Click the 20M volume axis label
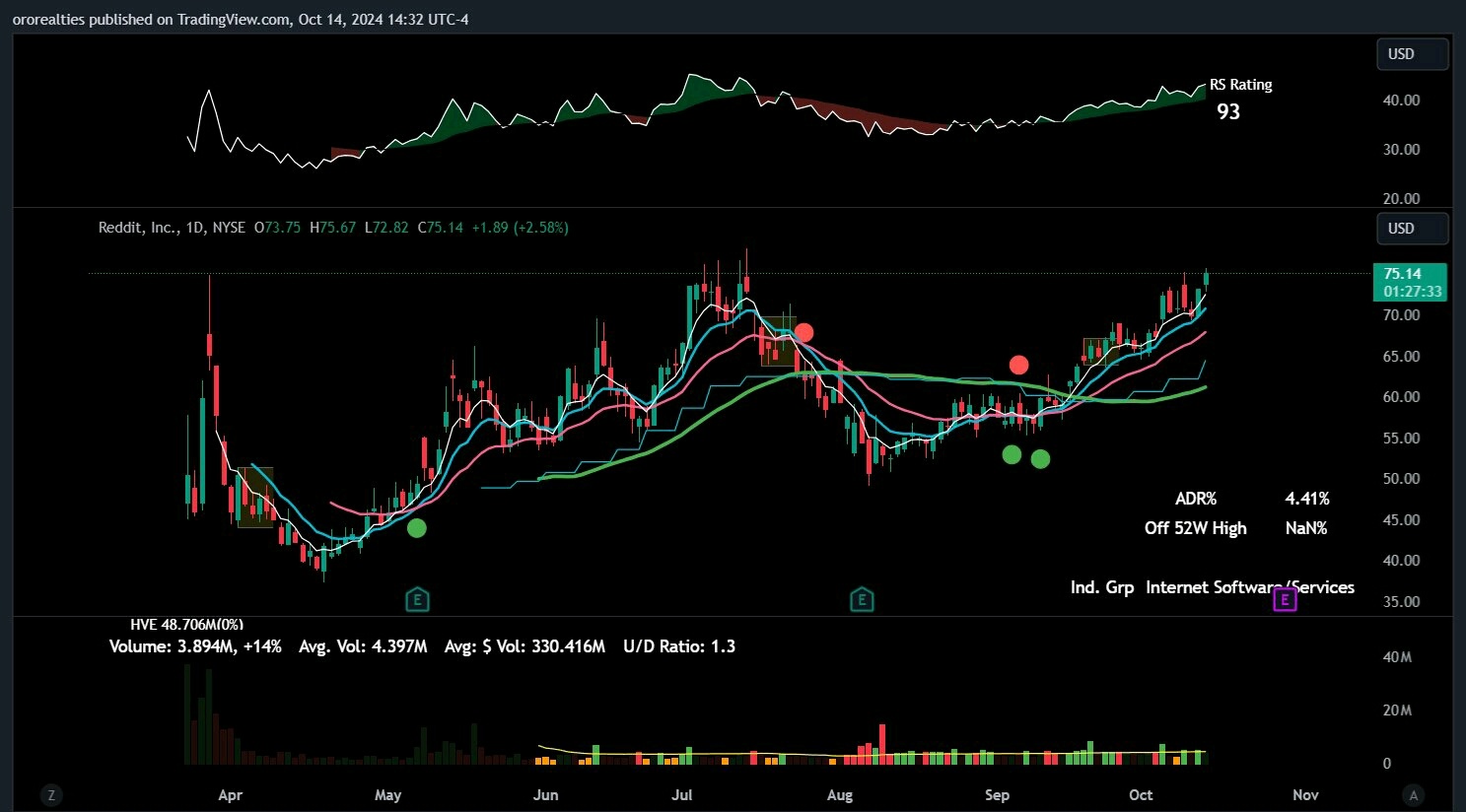Screen dimensions: 1466x812 pos(1397,710)
